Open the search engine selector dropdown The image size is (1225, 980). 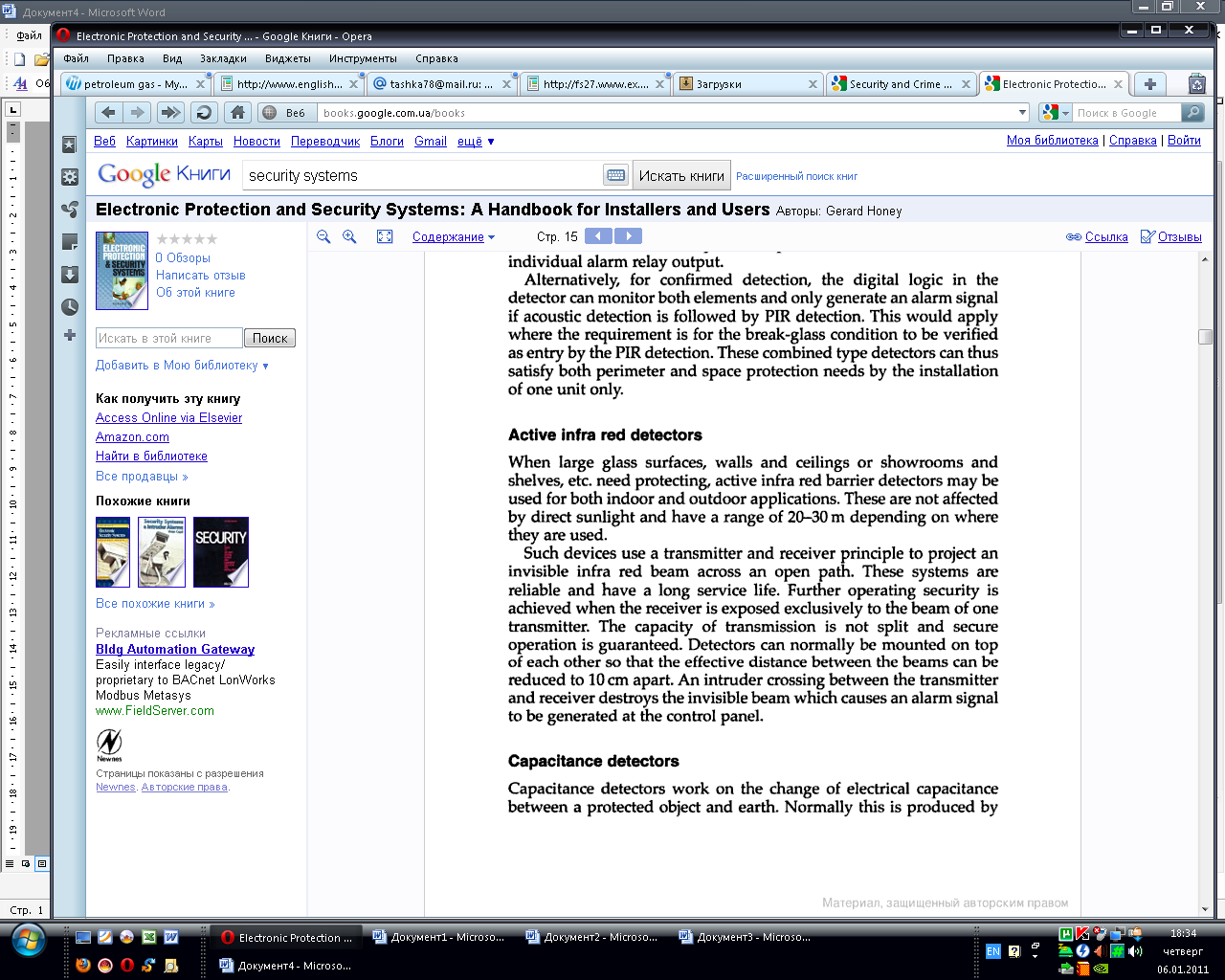coord(1055,113)
